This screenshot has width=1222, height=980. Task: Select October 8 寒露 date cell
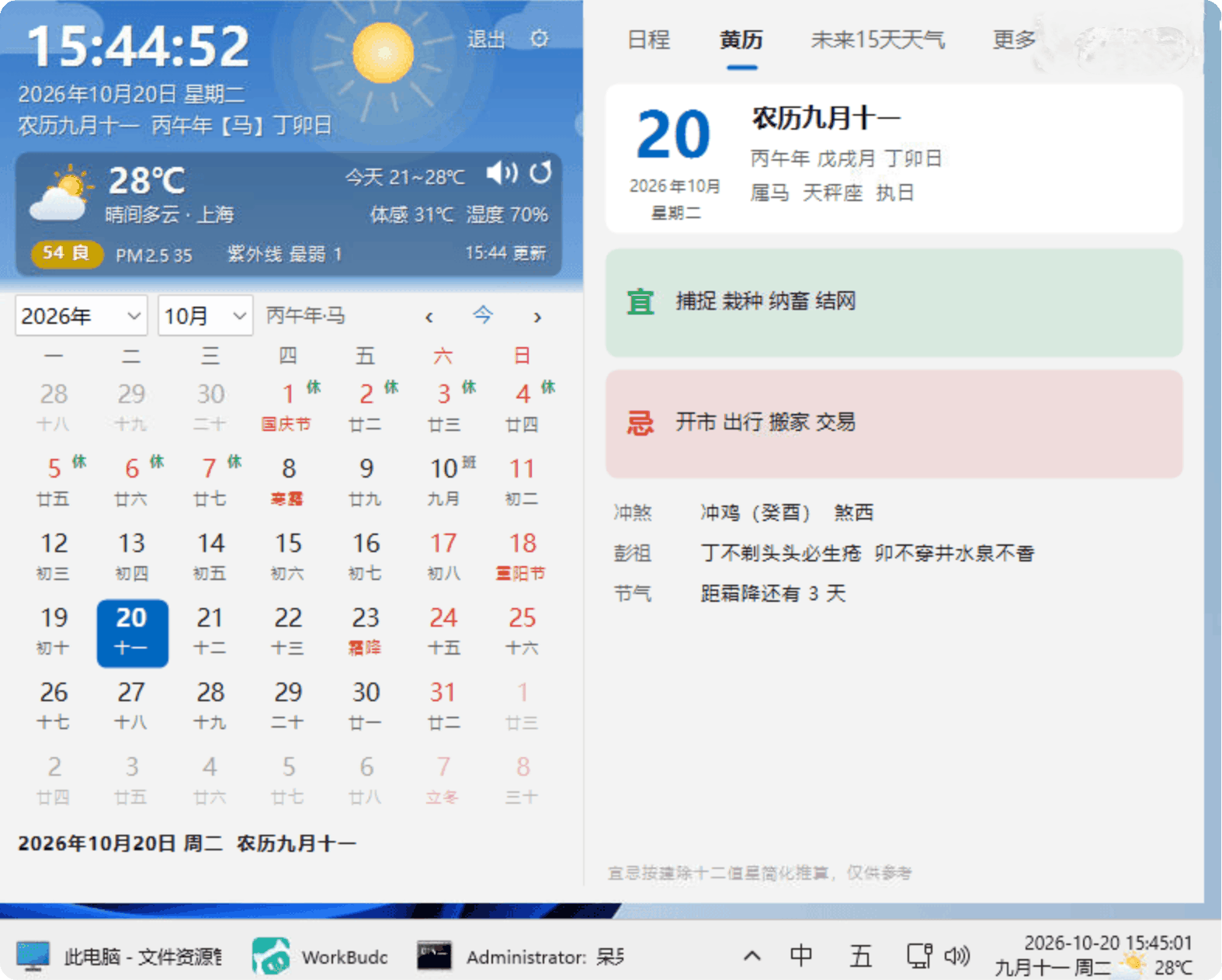(288, 481)
